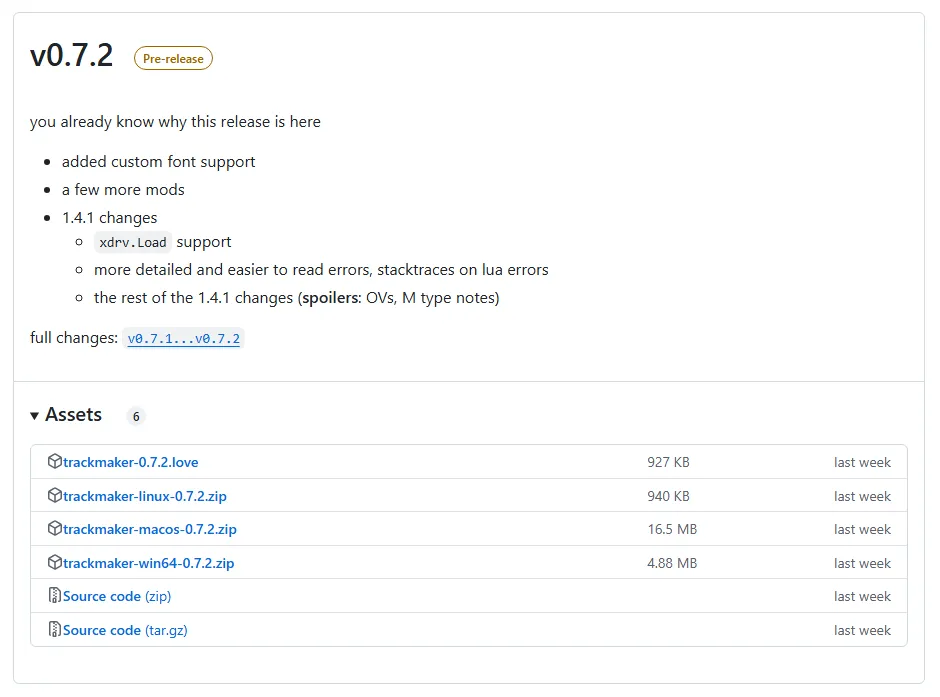Click the package icon beside trackmaker-linux-0.7.2.zip
The image size is (940, 697).
tap(55, 496)
